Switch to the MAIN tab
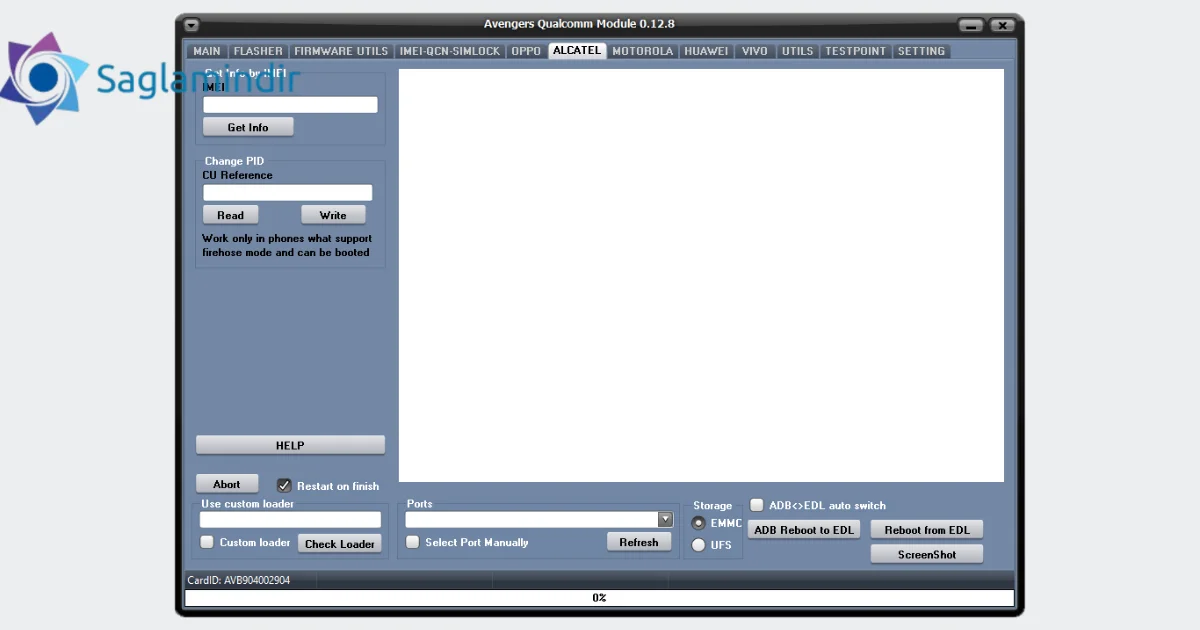Viewport: 1200px width, 630px height. (207, 51)
